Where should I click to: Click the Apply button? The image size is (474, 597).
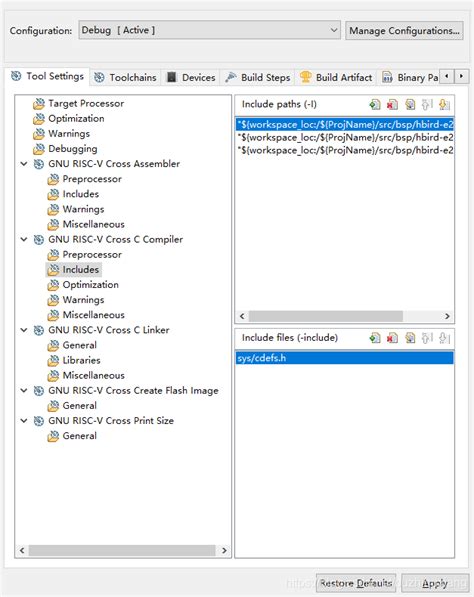(435, 583)
